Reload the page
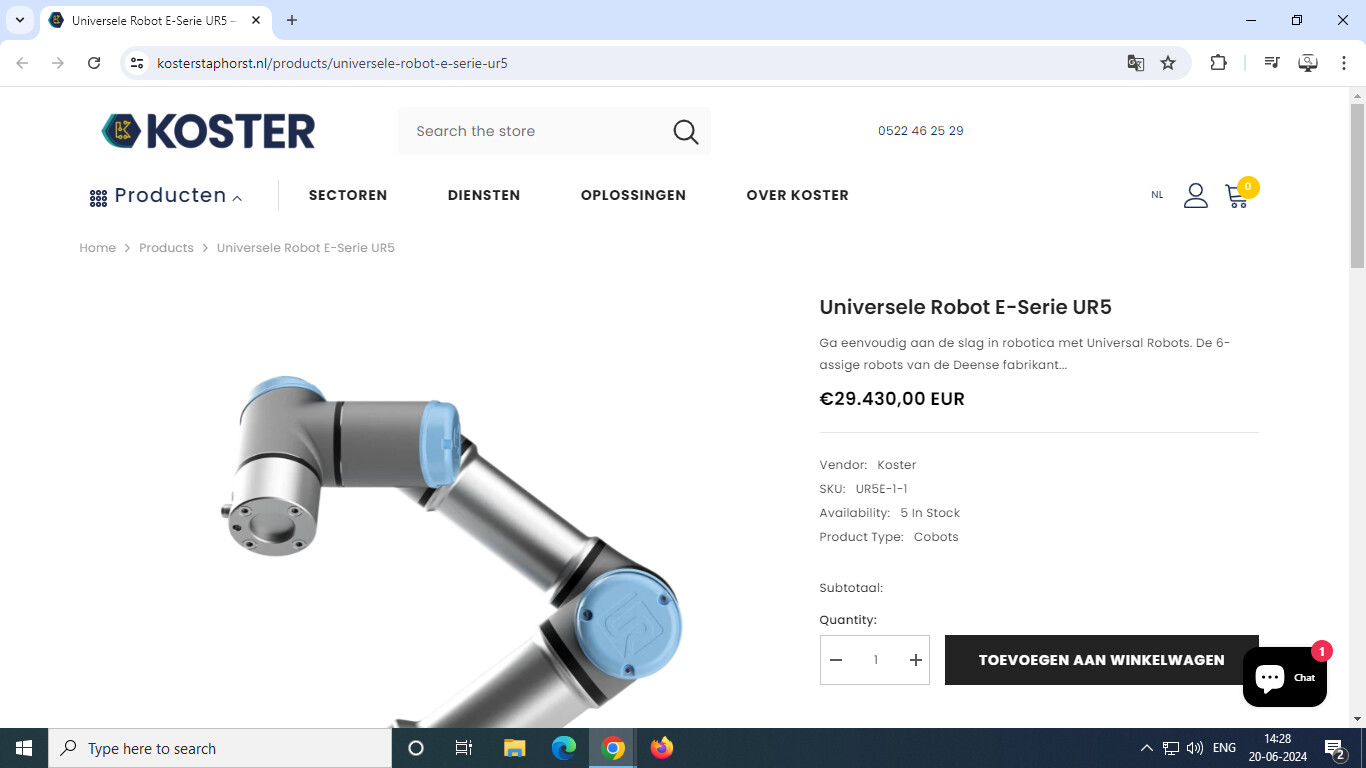1366x768 pixels. pyautogui.click(x=94, y=63)
